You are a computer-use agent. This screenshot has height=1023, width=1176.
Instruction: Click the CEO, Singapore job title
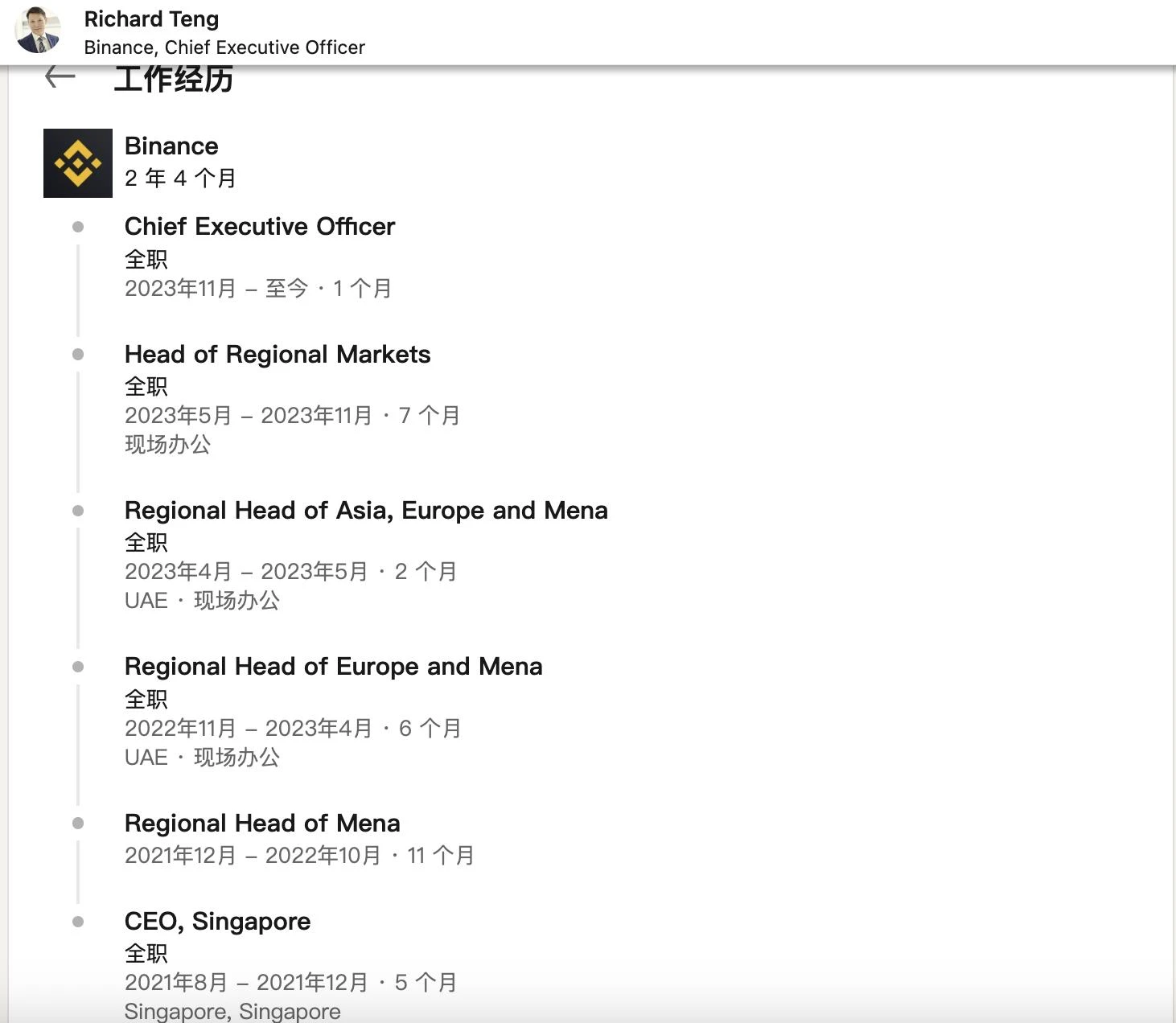click(217, 921)
